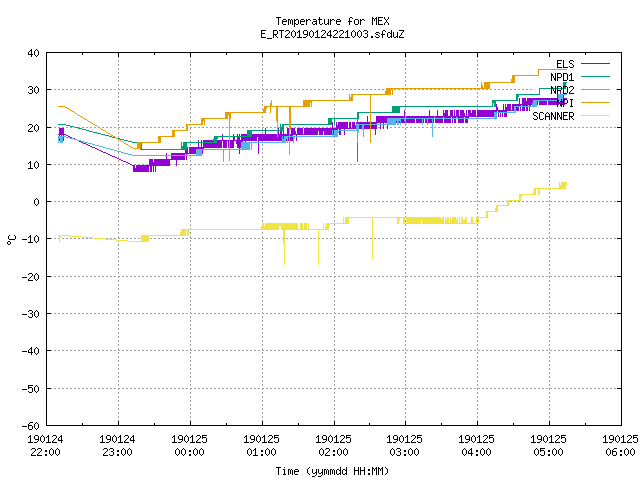Click the y-axis value -40
The width and height of the screenshot is (640, 480).
31,351
